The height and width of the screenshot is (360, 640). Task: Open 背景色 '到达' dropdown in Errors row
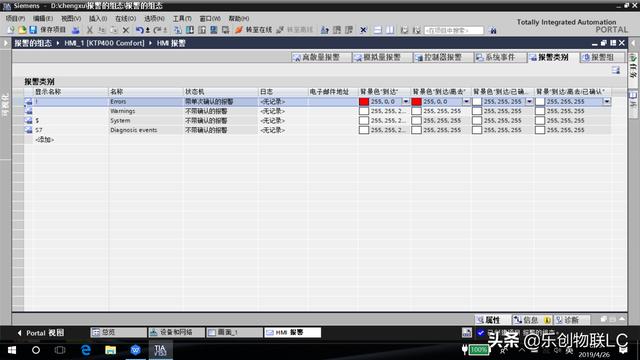click(x=406, y=101)
